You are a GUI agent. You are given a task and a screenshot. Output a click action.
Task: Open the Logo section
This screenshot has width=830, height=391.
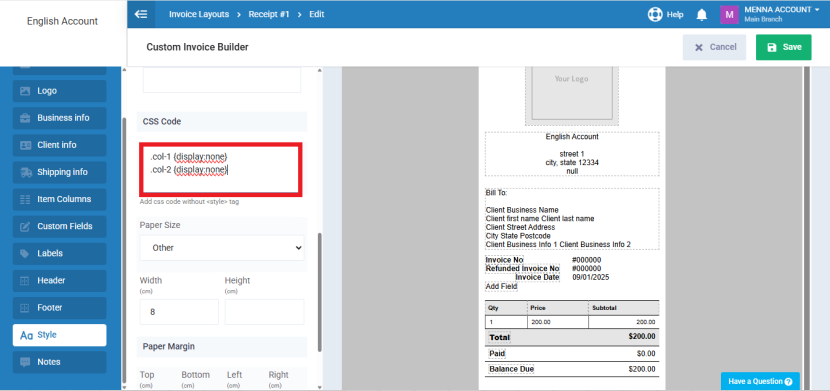(59, 91)
